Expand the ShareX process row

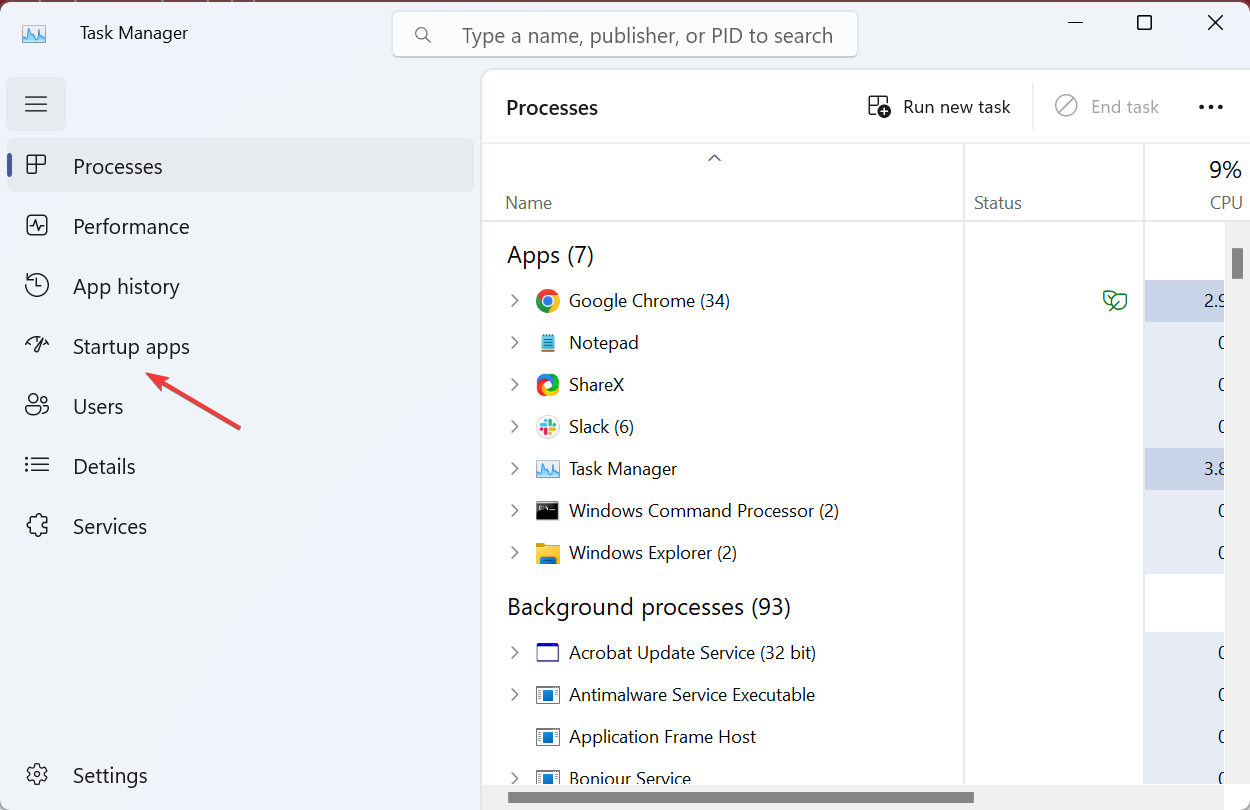(x=515, y=385)
